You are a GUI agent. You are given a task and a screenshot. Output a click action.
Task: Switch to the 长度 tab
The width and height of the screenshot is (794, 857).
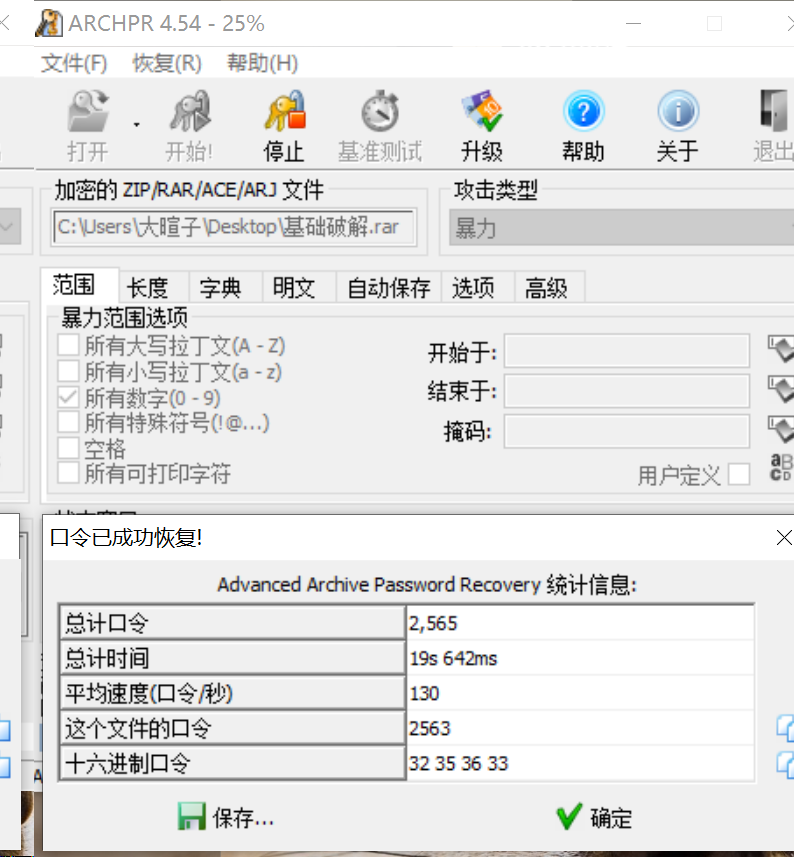154,287
